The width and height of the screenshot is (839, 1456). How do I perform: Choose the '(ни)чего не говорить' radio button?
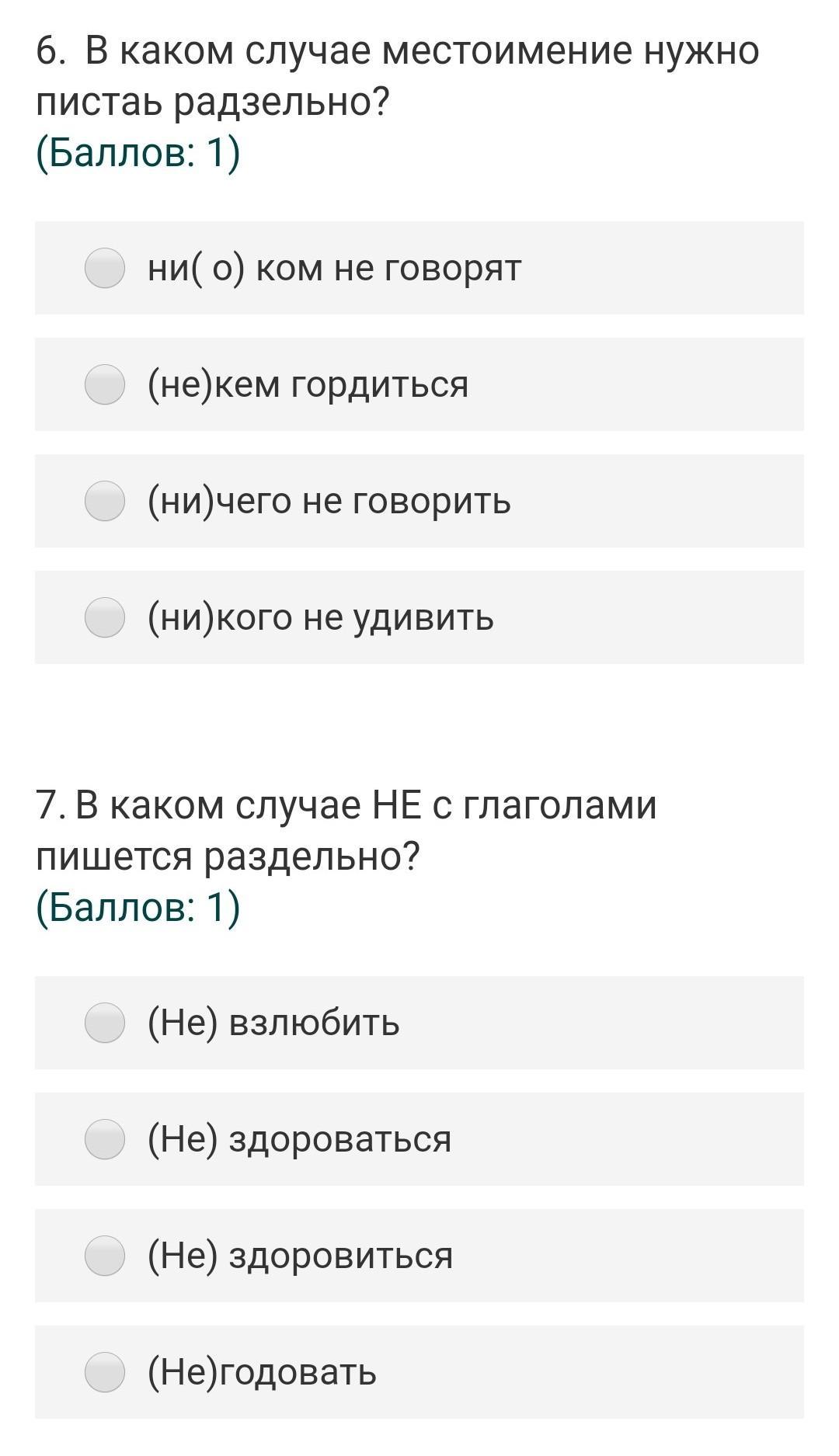click(x=105, y=501)
